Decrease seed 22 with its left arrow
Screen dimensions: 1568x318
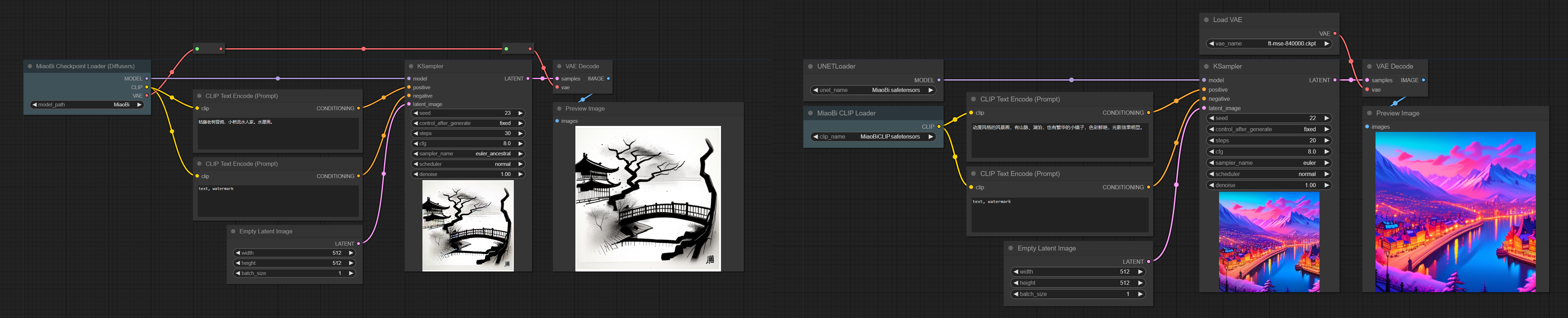click(x=1212, y=118)
